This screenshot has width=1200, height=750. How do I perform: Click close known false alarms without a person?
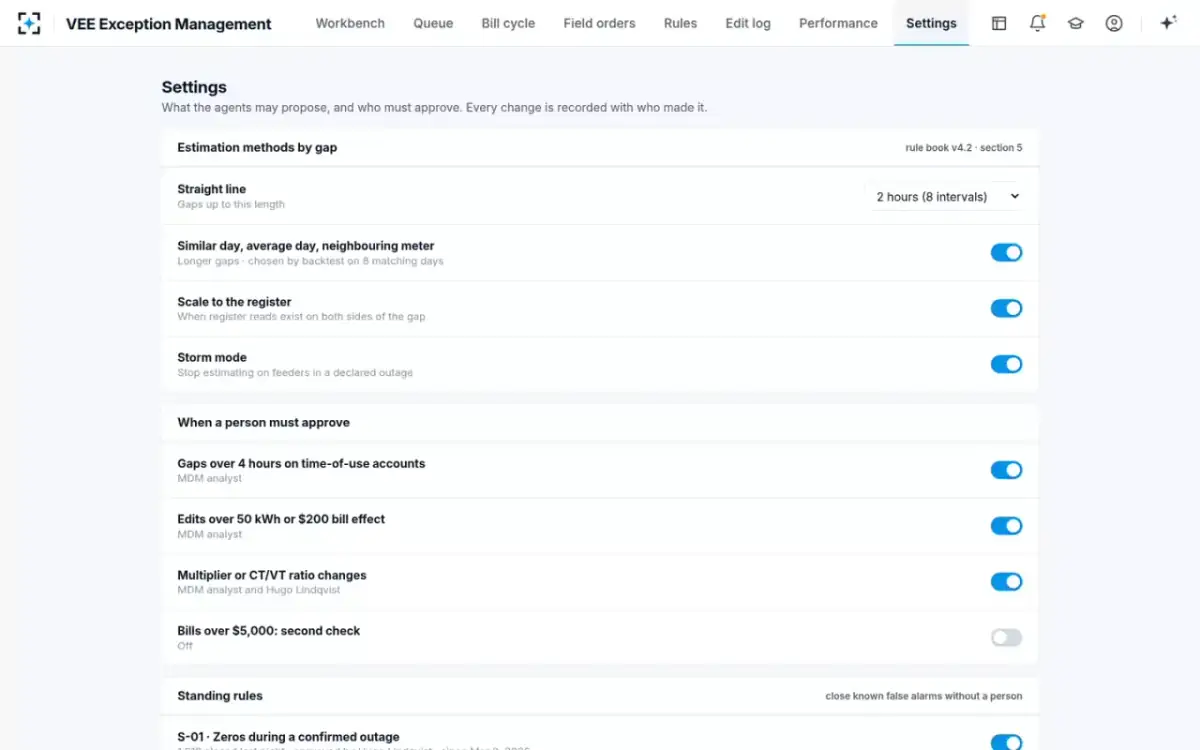(x=924, y=696)
